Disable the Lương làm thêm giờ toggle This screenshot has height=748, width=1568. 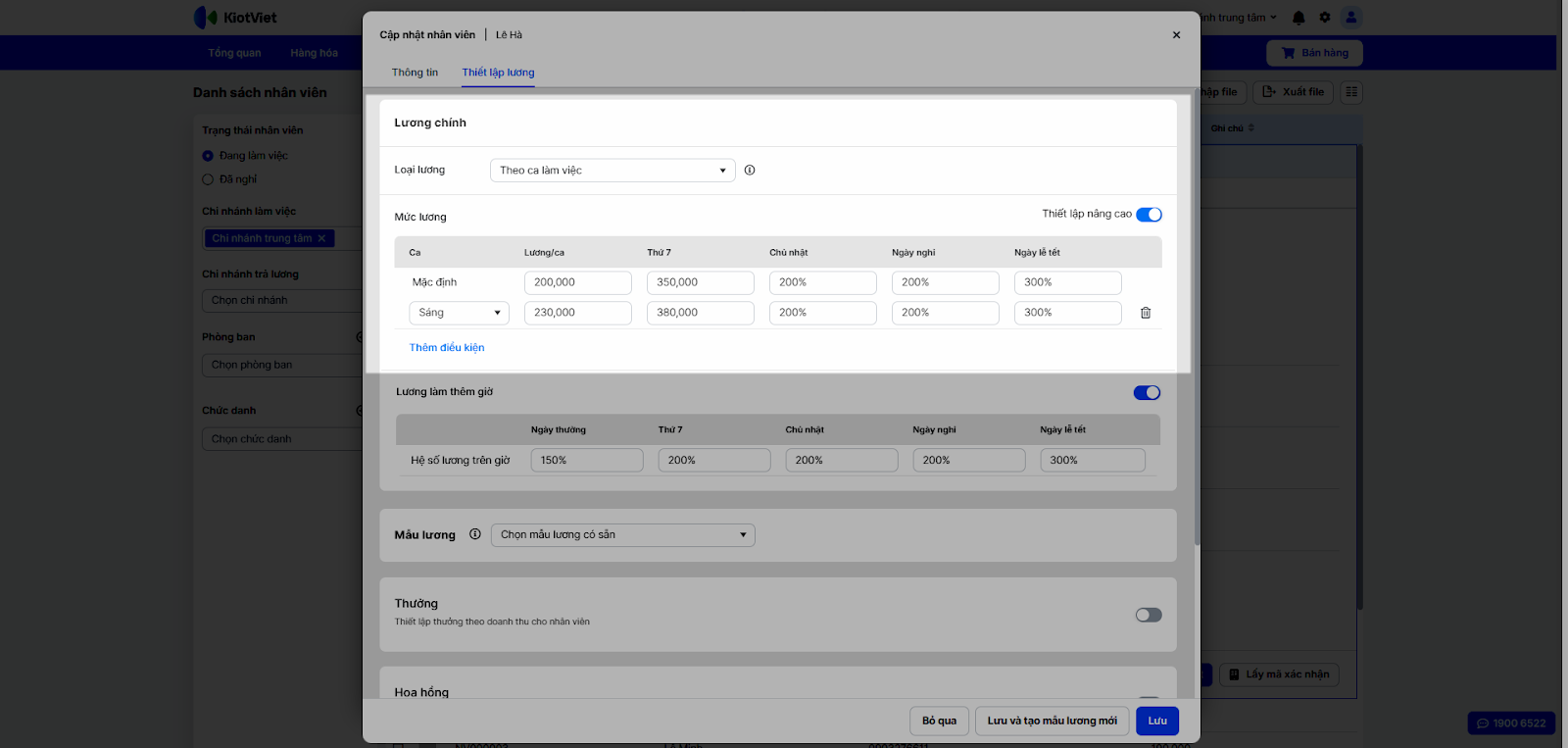[x=1147, y=393]
